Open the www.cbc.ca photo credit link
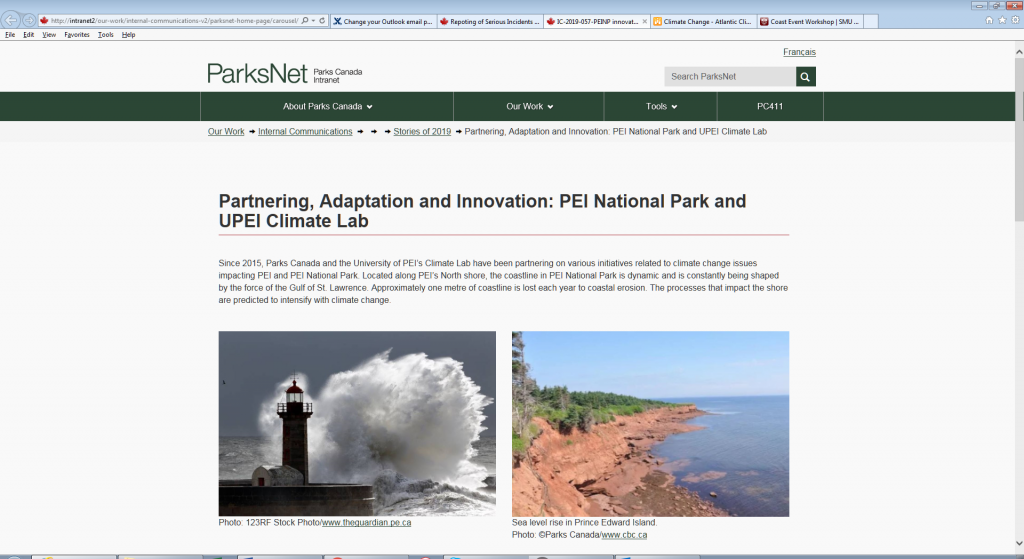 pos(624,535)
